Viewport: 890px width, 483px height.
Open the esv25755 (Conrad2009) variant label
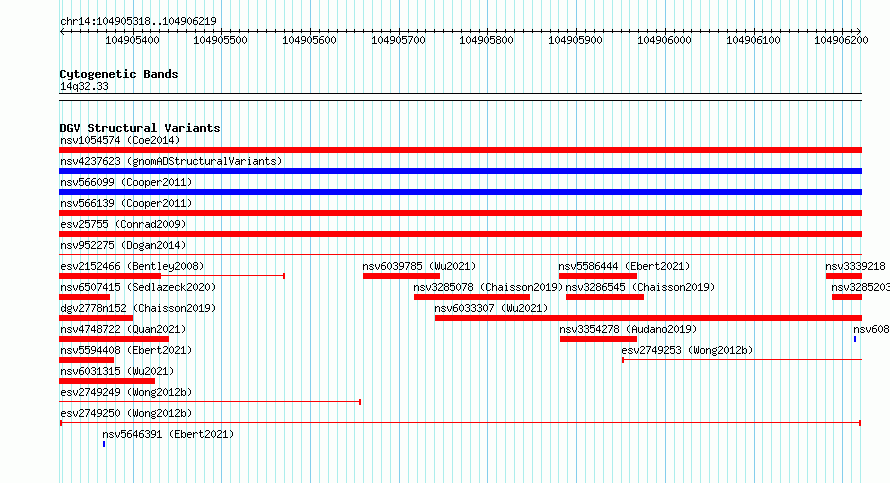(x=123, y=224)
